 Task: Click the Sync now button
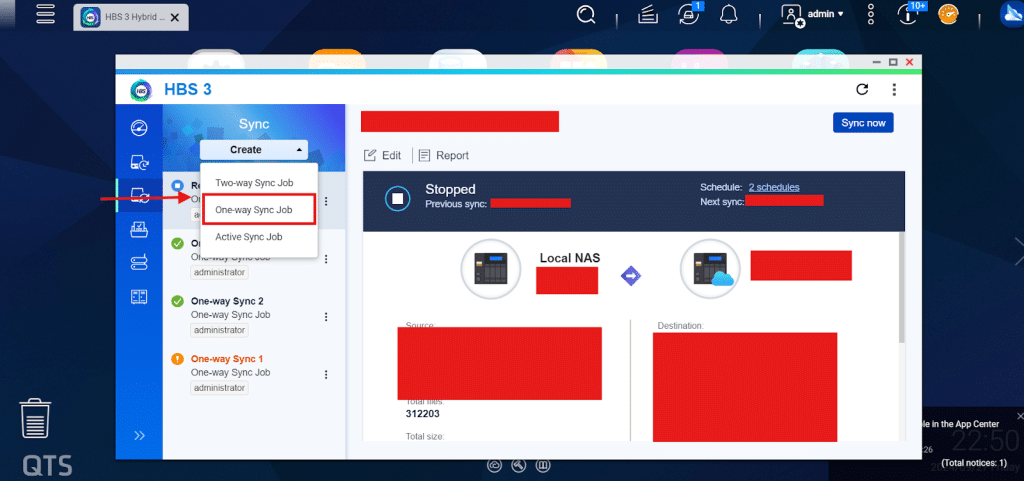[863, 123]
